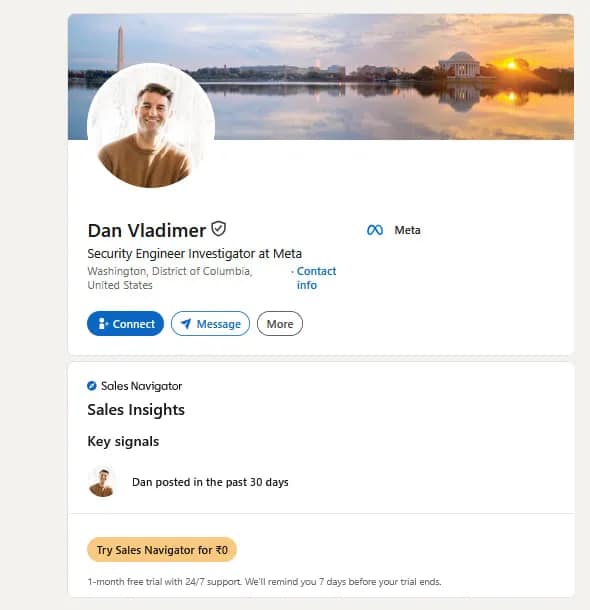This screenshot has width=590, height=610.
Task: Click the Dan Vladimer name heading
Action: click(x=147, y=230)
